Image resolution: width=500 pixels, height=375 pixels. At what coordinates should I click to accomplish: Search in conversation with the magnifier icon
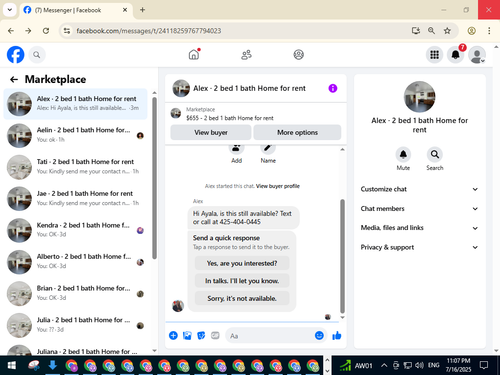(x=435, y=154)
